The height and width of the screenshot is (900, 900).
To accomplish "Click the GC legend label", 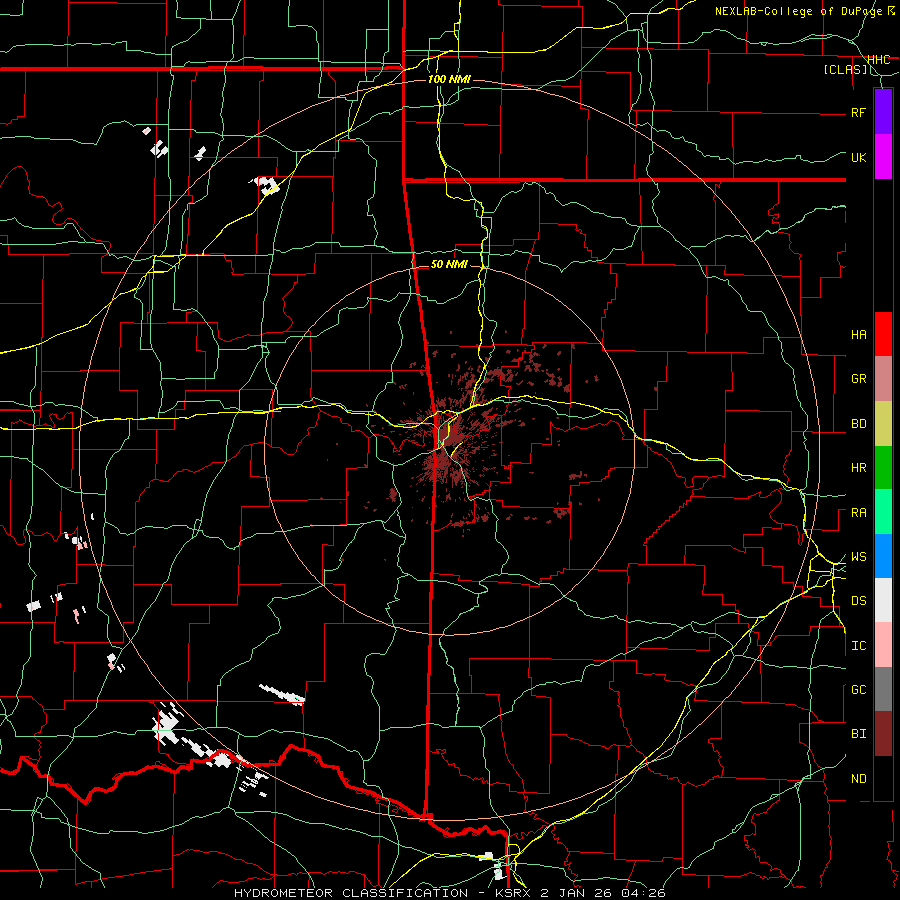I will tap(858, 690).
